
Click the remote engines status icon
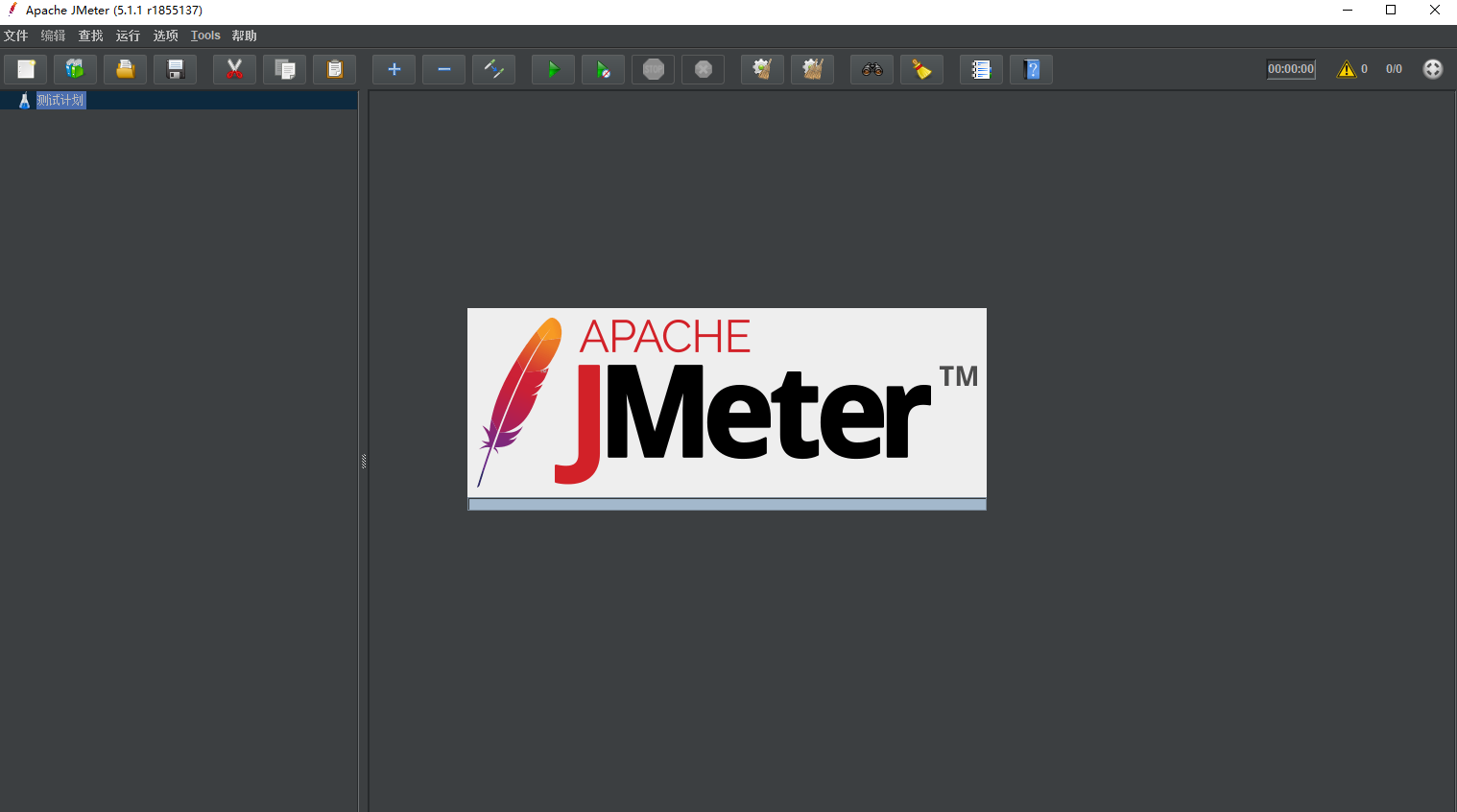click(x=1432, y=69)
